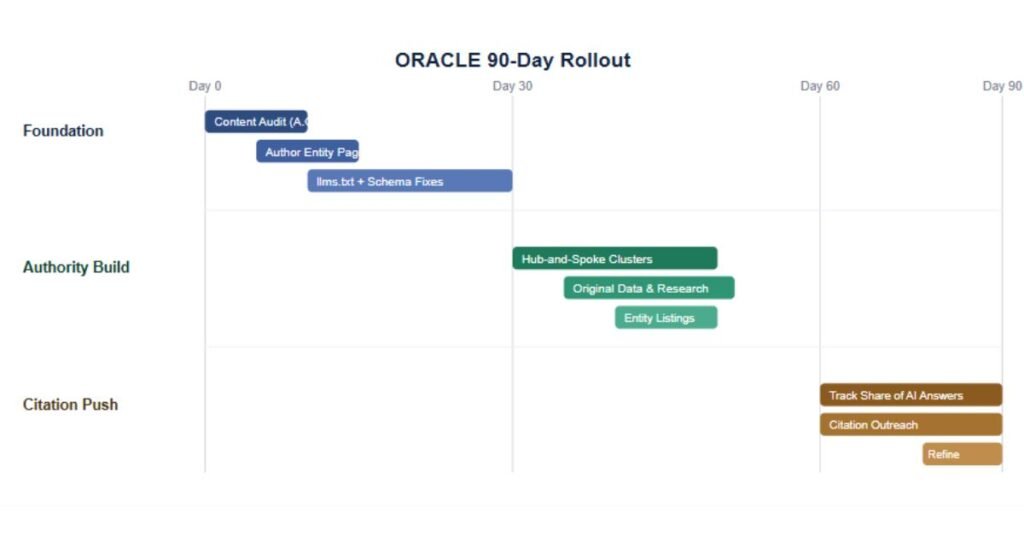Click the Day 0 timeline marker
The width and height of the screenshot is (1024, 536).
click(x=205, y=86)
